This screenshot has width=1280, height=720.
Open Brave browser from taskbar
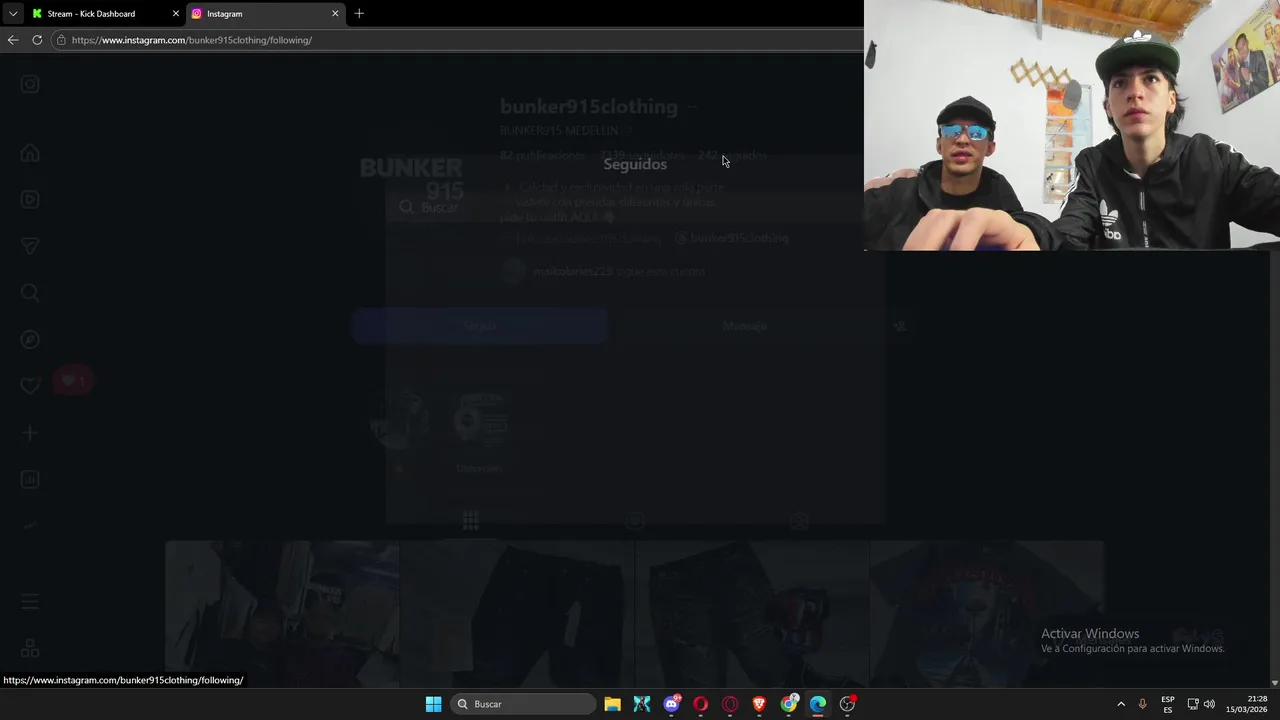pyautogui.click(x=759, y=704)
